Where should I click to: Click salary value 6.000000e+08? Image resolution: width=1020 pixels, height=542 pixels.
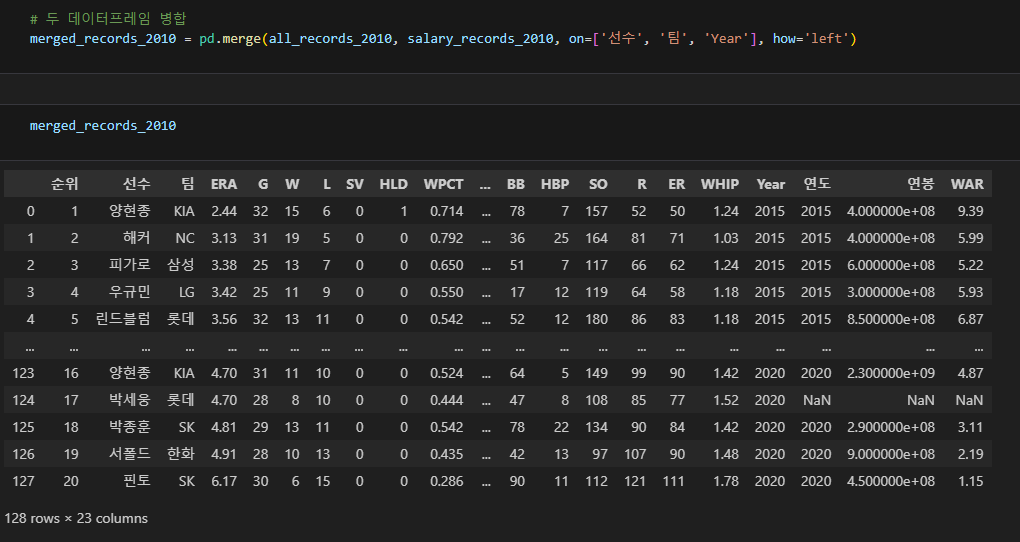coord(891,265)
